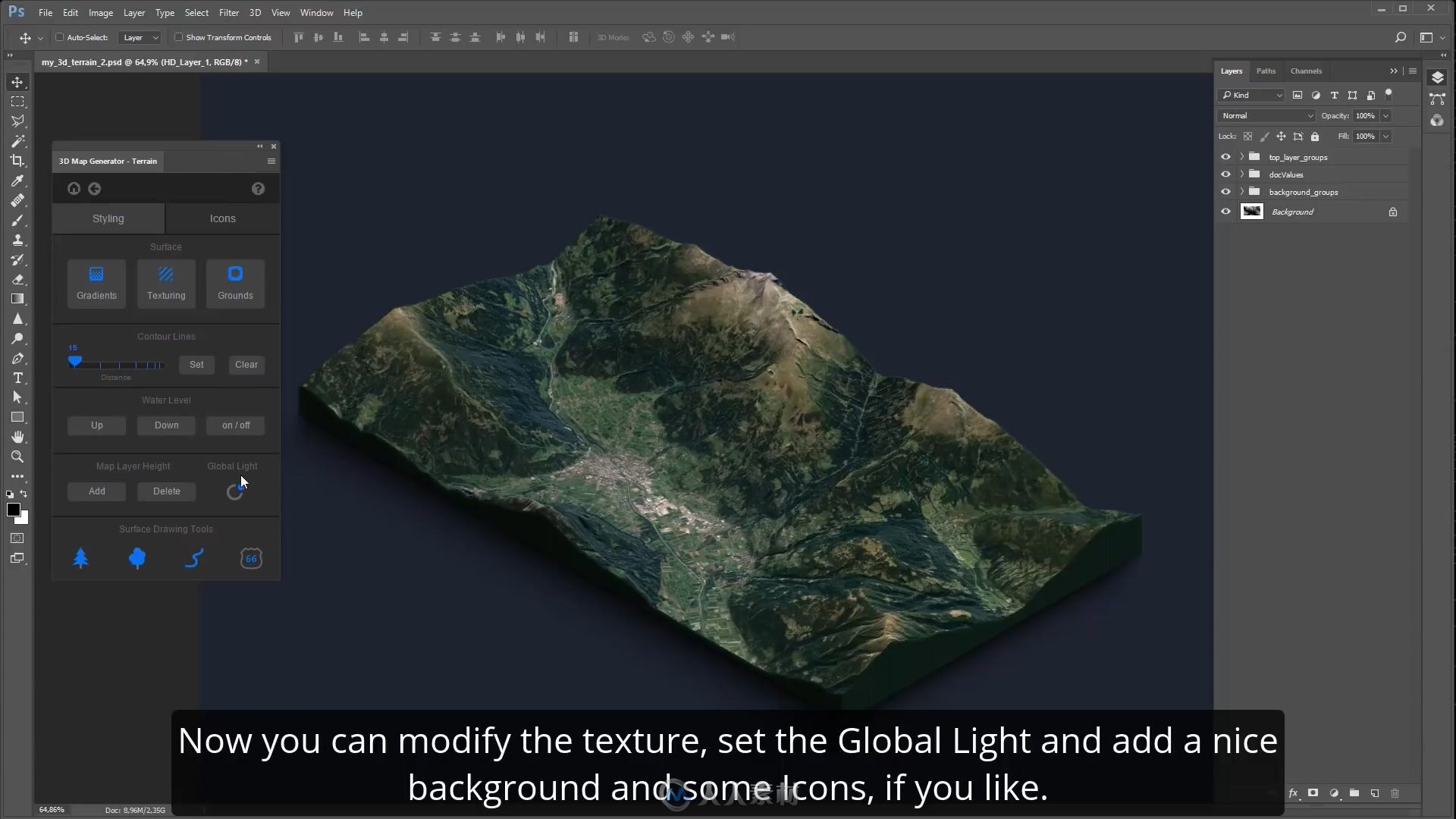Toggle lock transparent pixels
Screen dimensions: 1456x819
[1247, 136]
